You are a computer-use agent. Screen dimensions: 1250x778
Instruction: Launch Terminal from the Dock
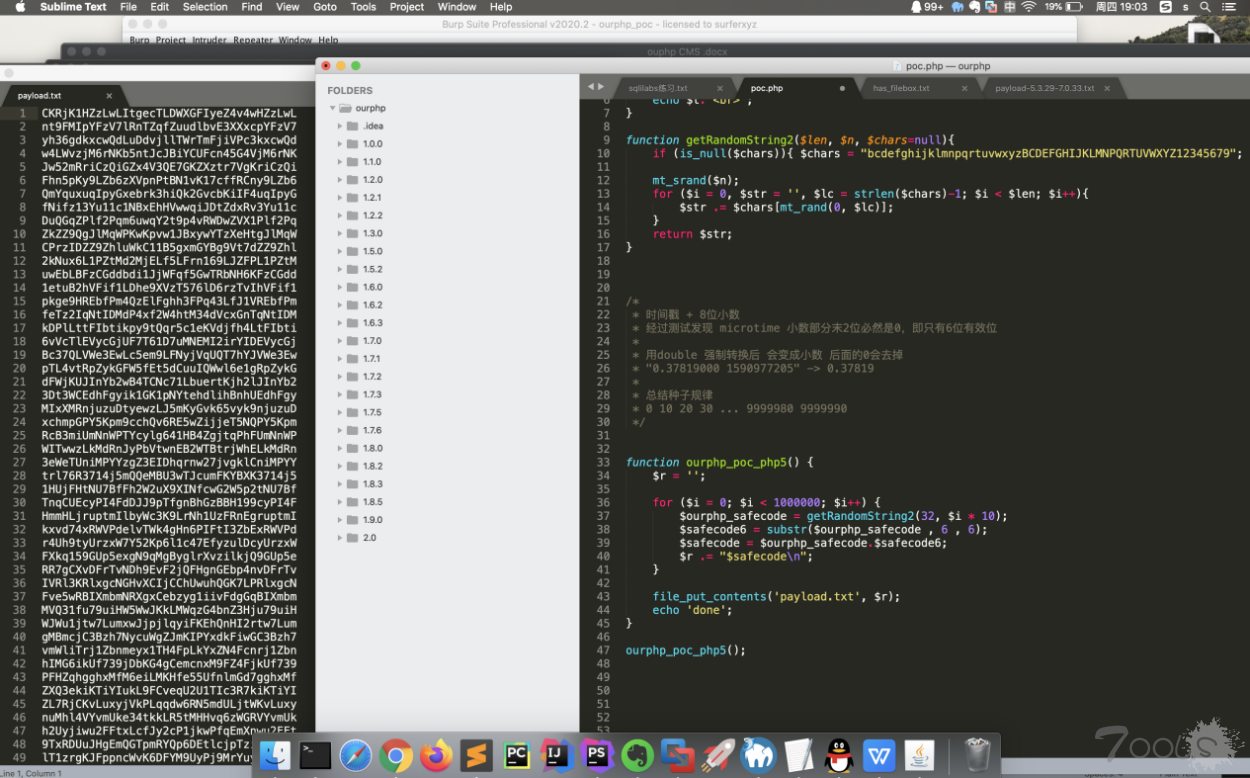(x=315, y=755)
